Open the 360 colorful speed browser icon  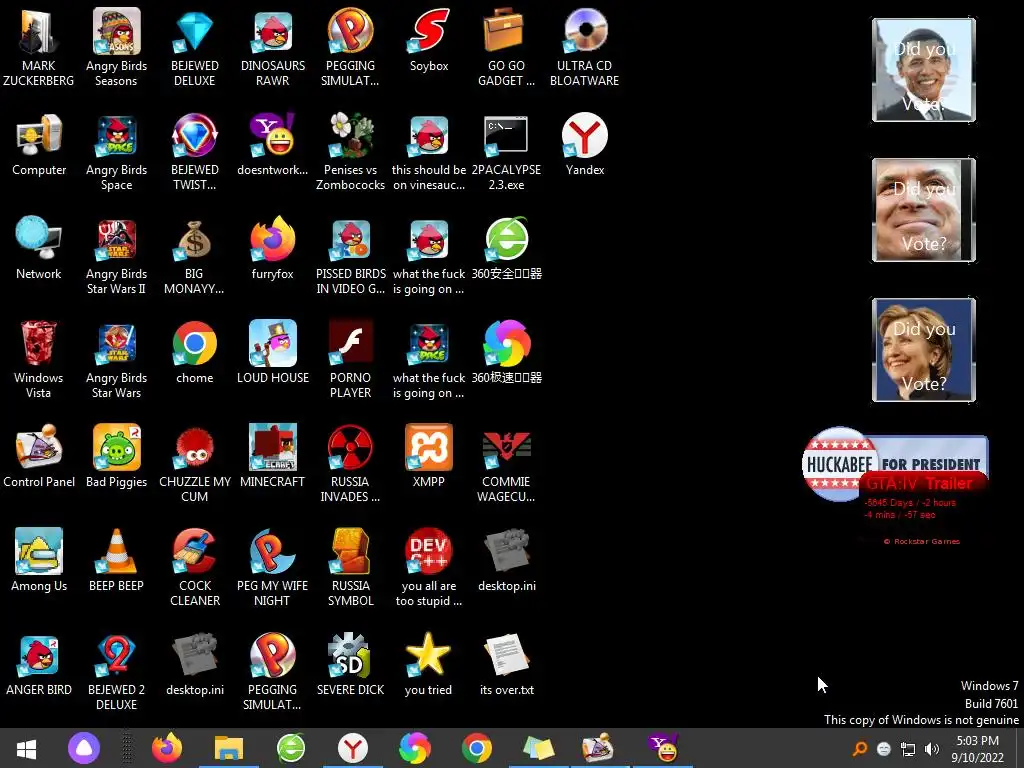506,352
